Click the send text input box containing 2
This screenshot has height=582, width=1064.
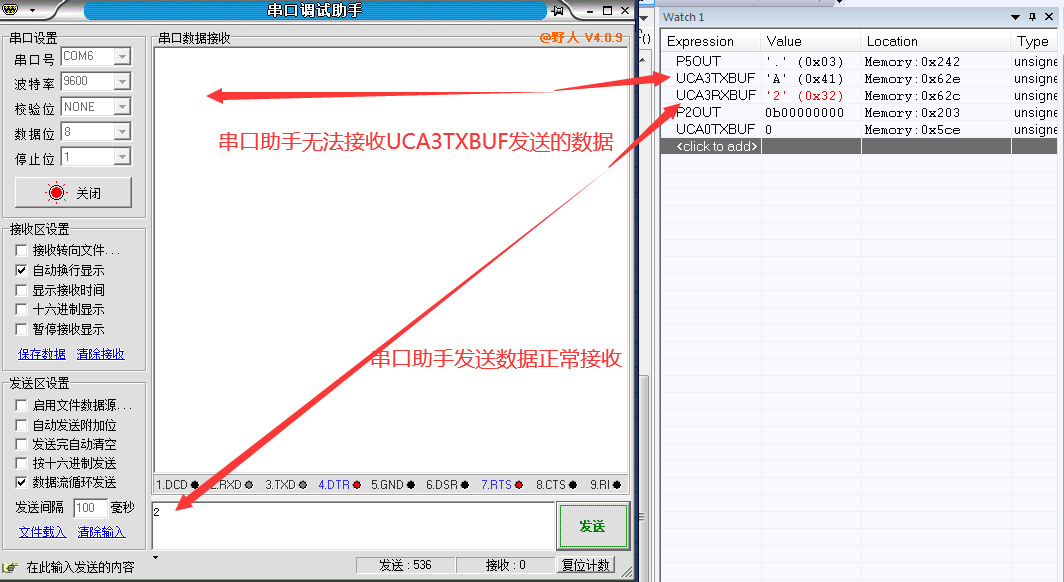[x=354, y=526]
